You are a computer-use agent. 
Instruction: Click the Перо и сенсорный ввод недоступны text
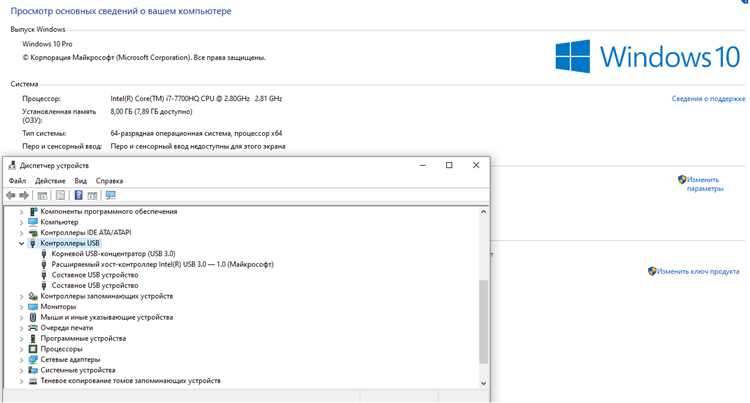[198, 146]
